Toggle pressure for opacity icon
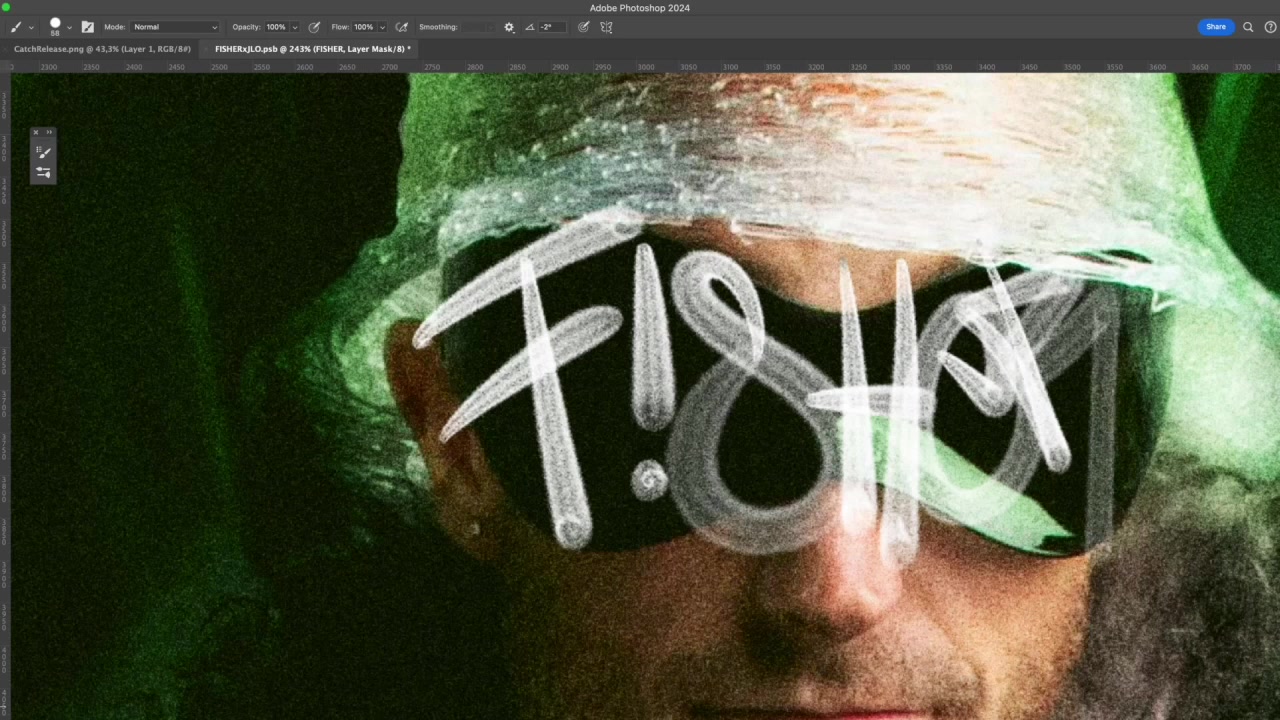Viewport: 1280px width, 720px height. (314, 27)
